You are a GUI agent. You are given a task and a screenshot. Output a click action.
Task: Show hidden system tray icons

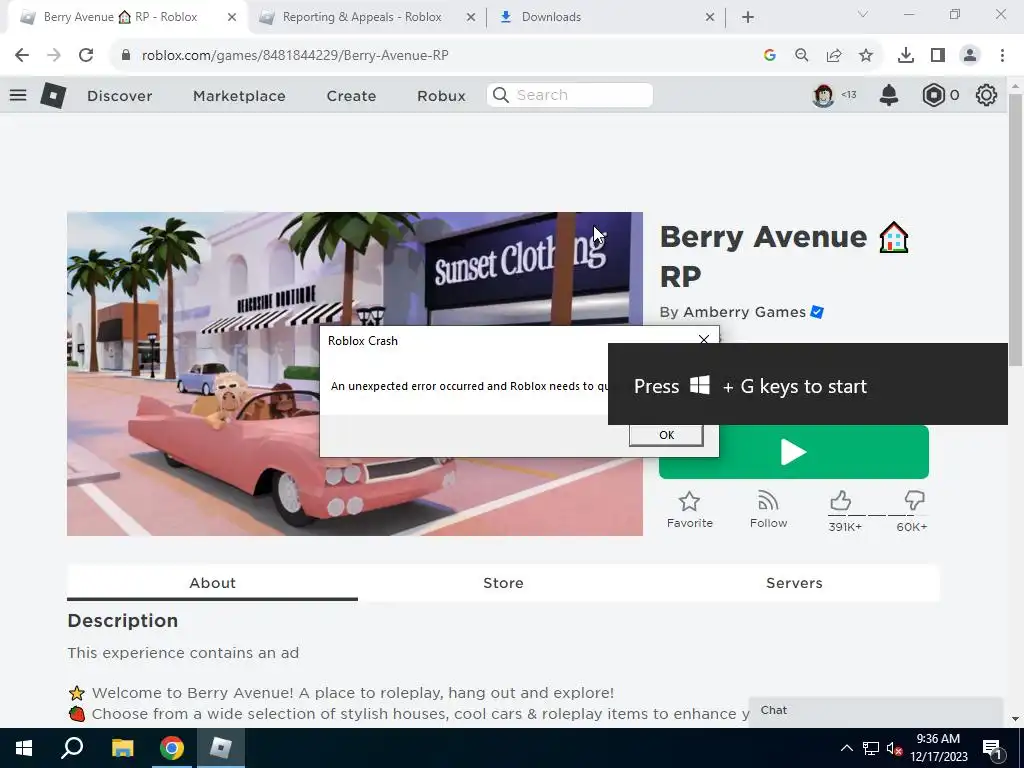pos(846,748)
